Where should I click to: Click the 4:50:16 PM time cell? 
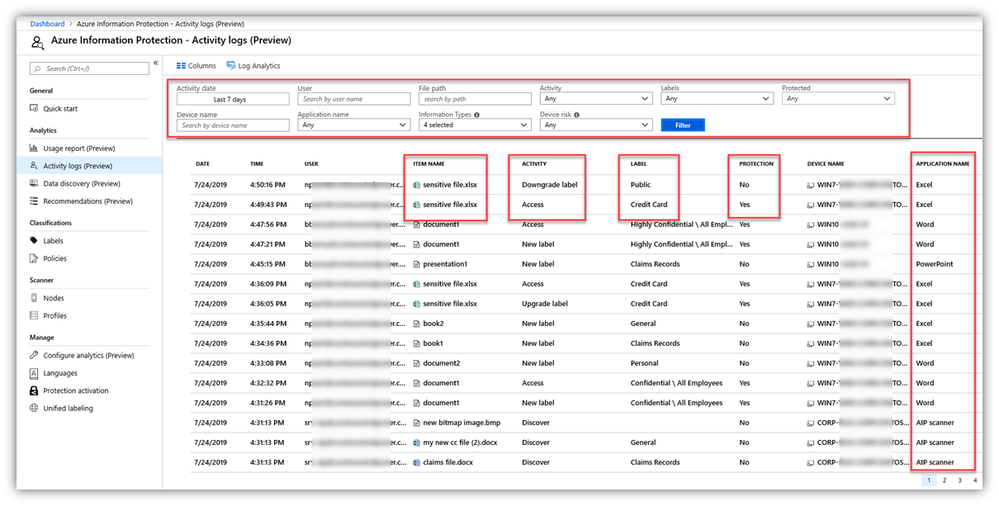268,185
